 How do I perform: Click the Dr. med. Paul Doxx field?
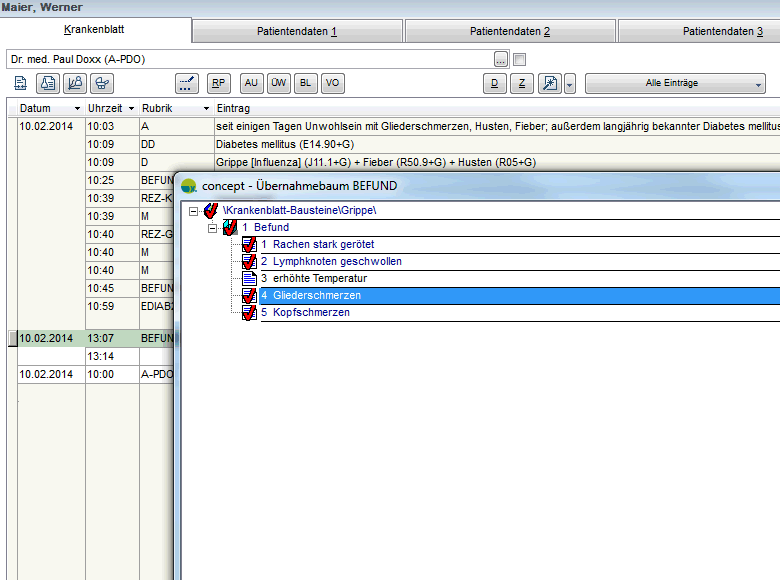pos(250,59)
